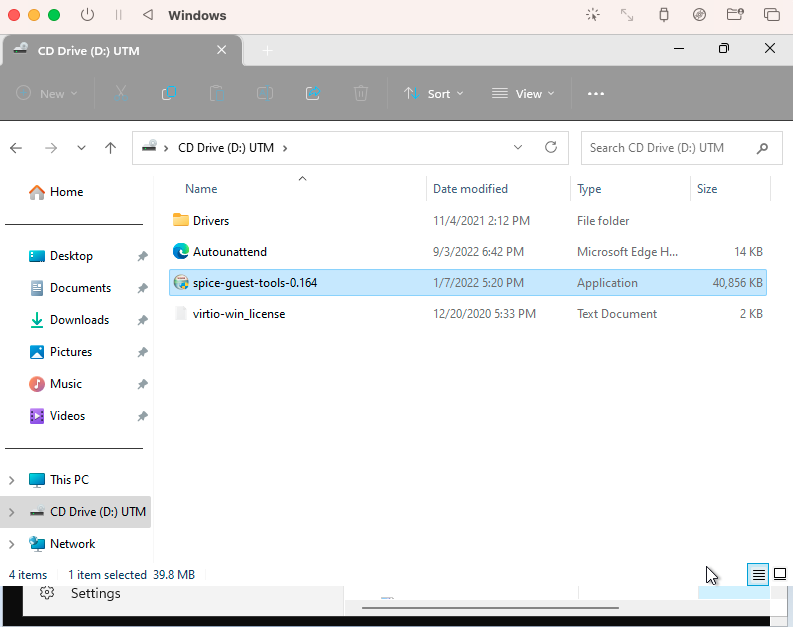The image size is (793, 627).
Task: Click the search magnifier icon
Action: pyautogui.click(x=762, y=148)
